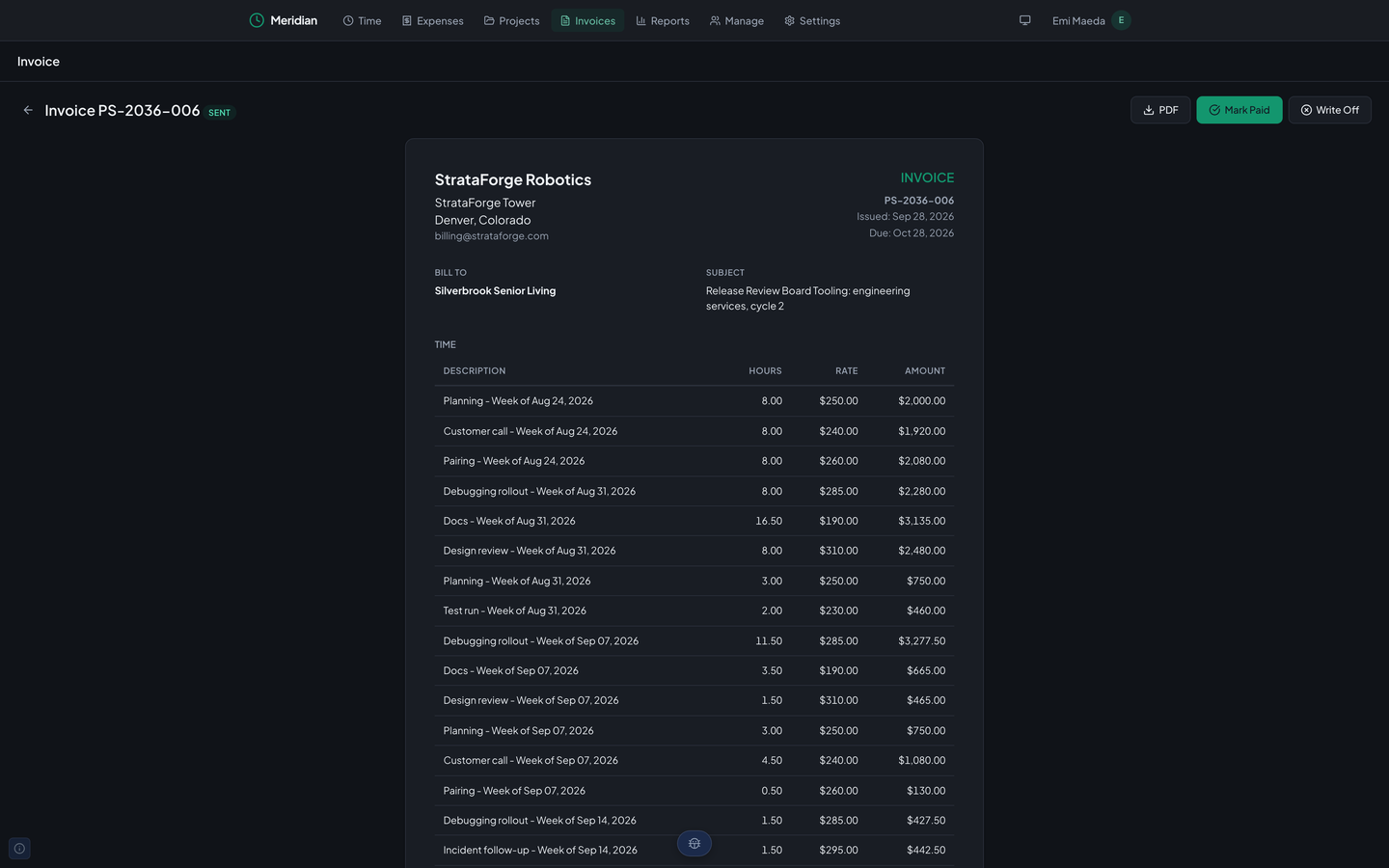Click Debugging rollout - Week of Aug 31, 2026
The height and width of the screenshot is (868, 1389).
(x=694, y=491)
